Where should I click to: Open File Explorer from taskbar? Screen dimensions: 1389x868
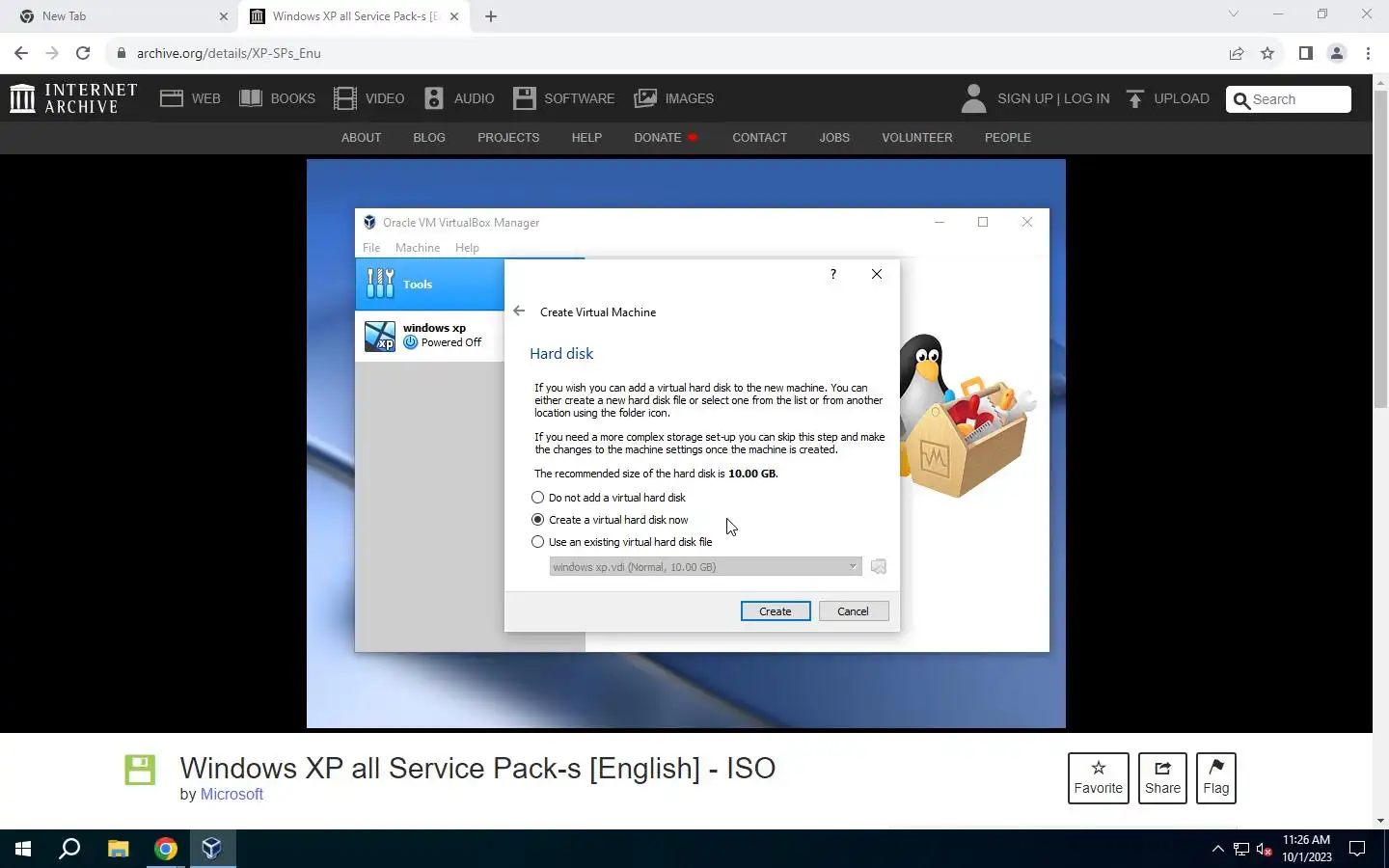tap(118, 849)
